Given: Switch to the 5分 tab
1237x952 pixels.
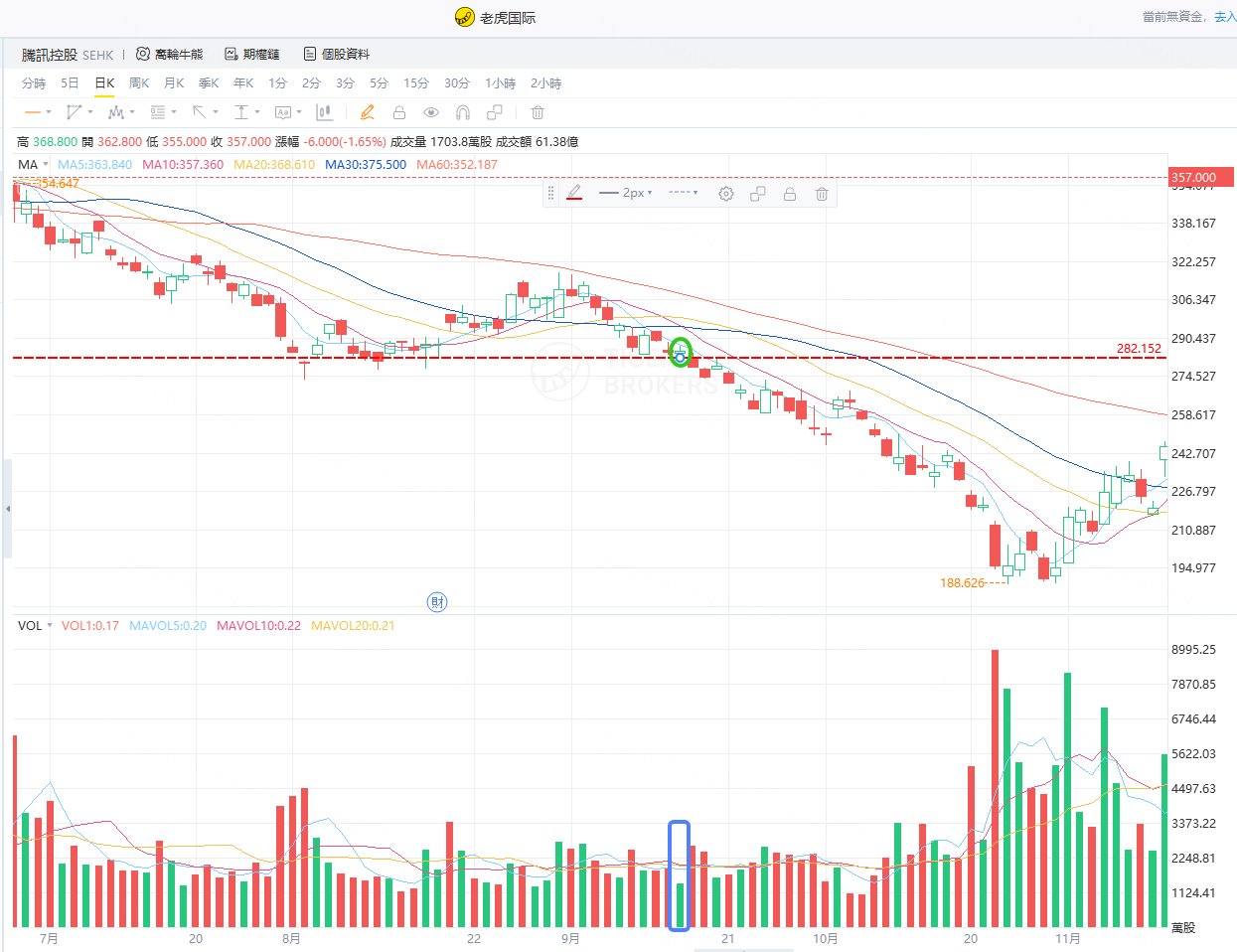Looking at the screenshot, I should point(379,83).
